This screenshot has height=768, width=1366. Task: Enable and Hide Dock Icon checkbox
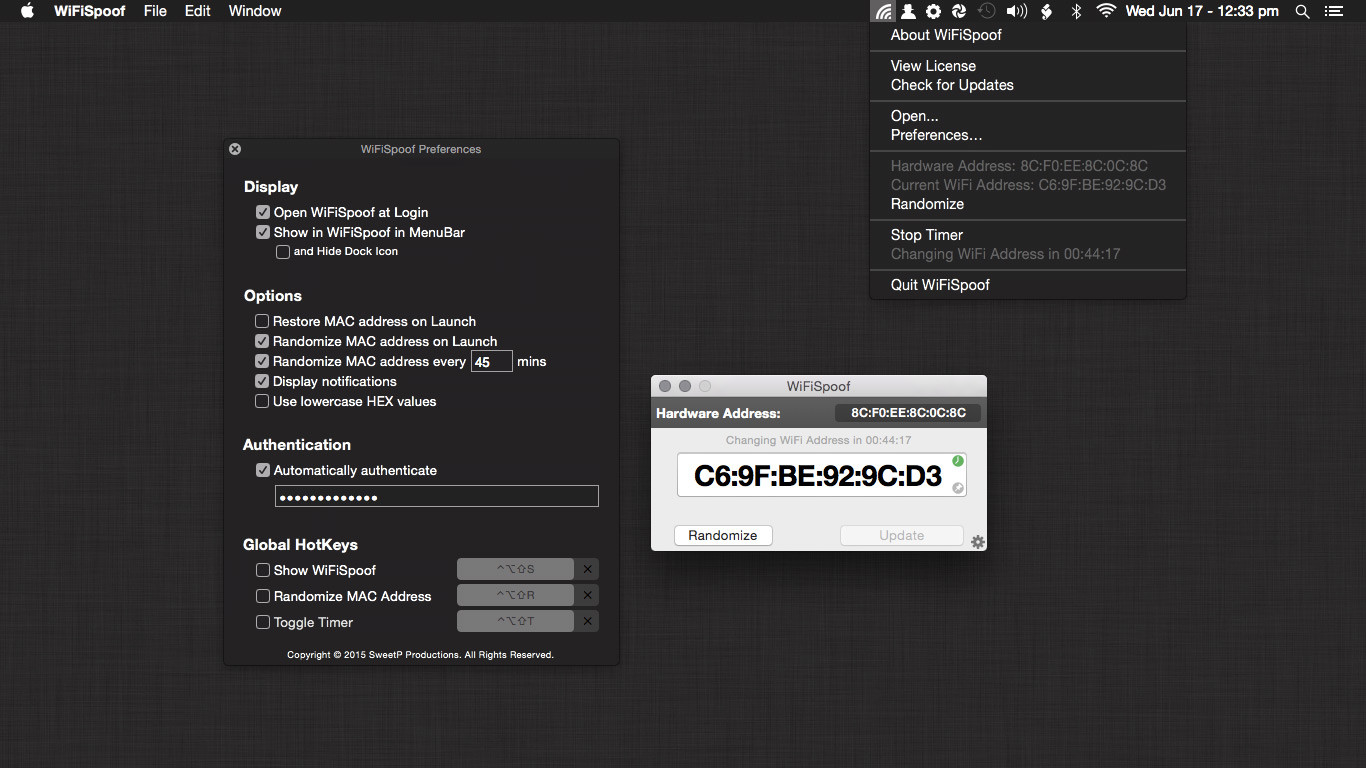point(283,252)
